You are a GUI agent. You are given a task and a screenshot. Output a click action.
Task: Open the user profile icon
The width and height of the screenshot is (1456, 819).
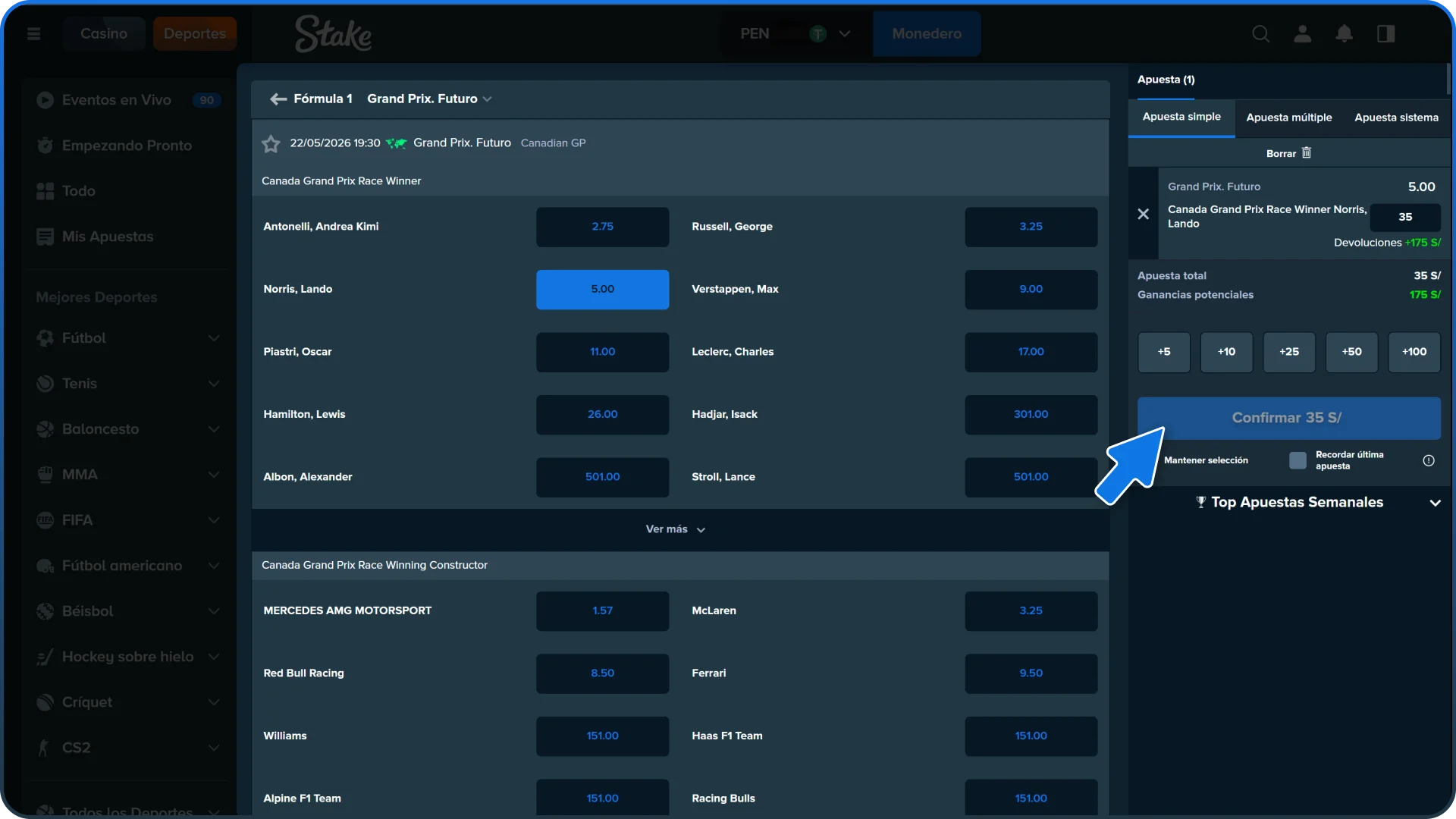tap(1303, 33)
